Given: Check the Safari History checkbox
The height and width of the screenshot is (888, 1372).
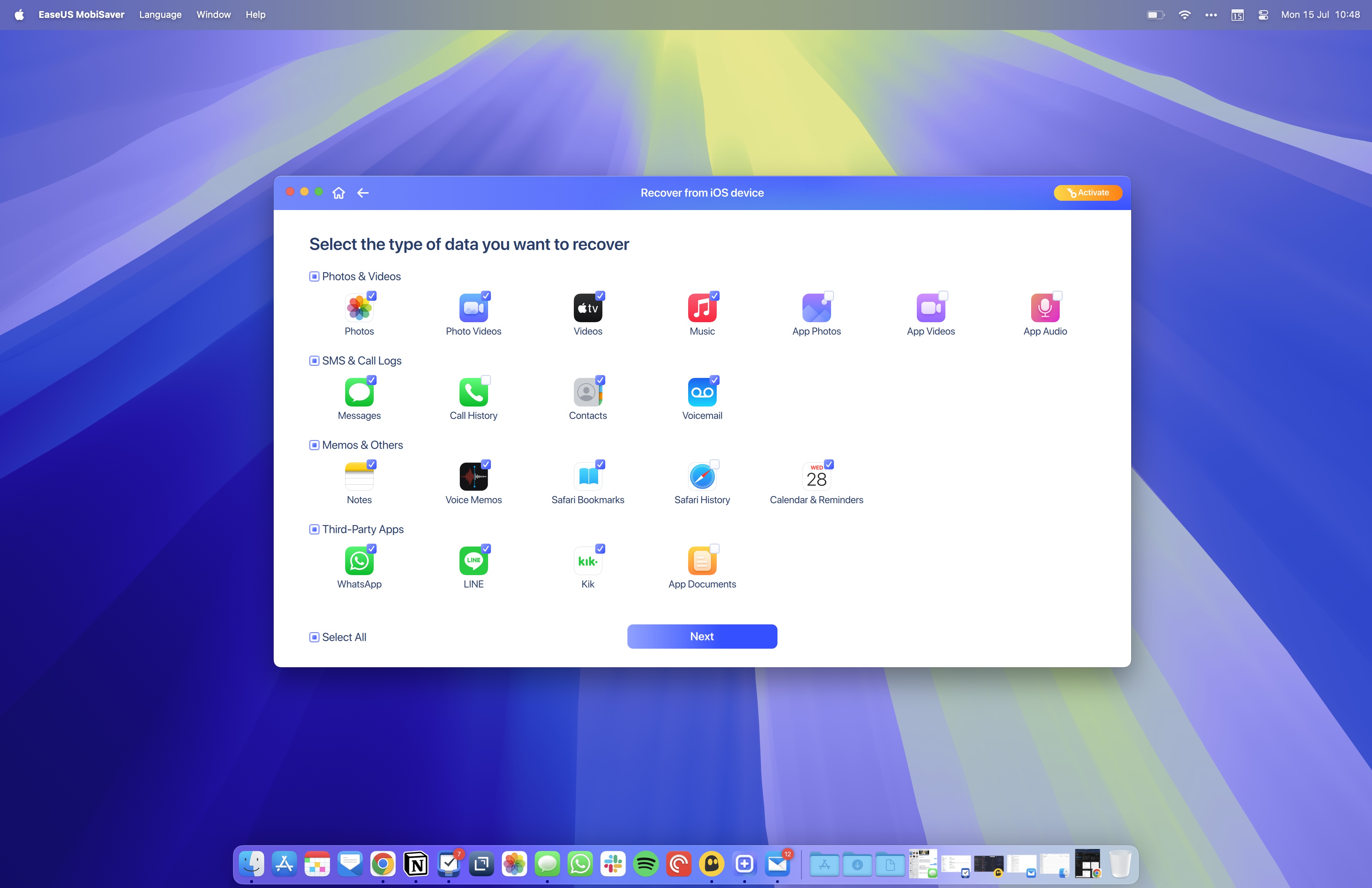Looking at the screenshot, I should click(714, 464).
